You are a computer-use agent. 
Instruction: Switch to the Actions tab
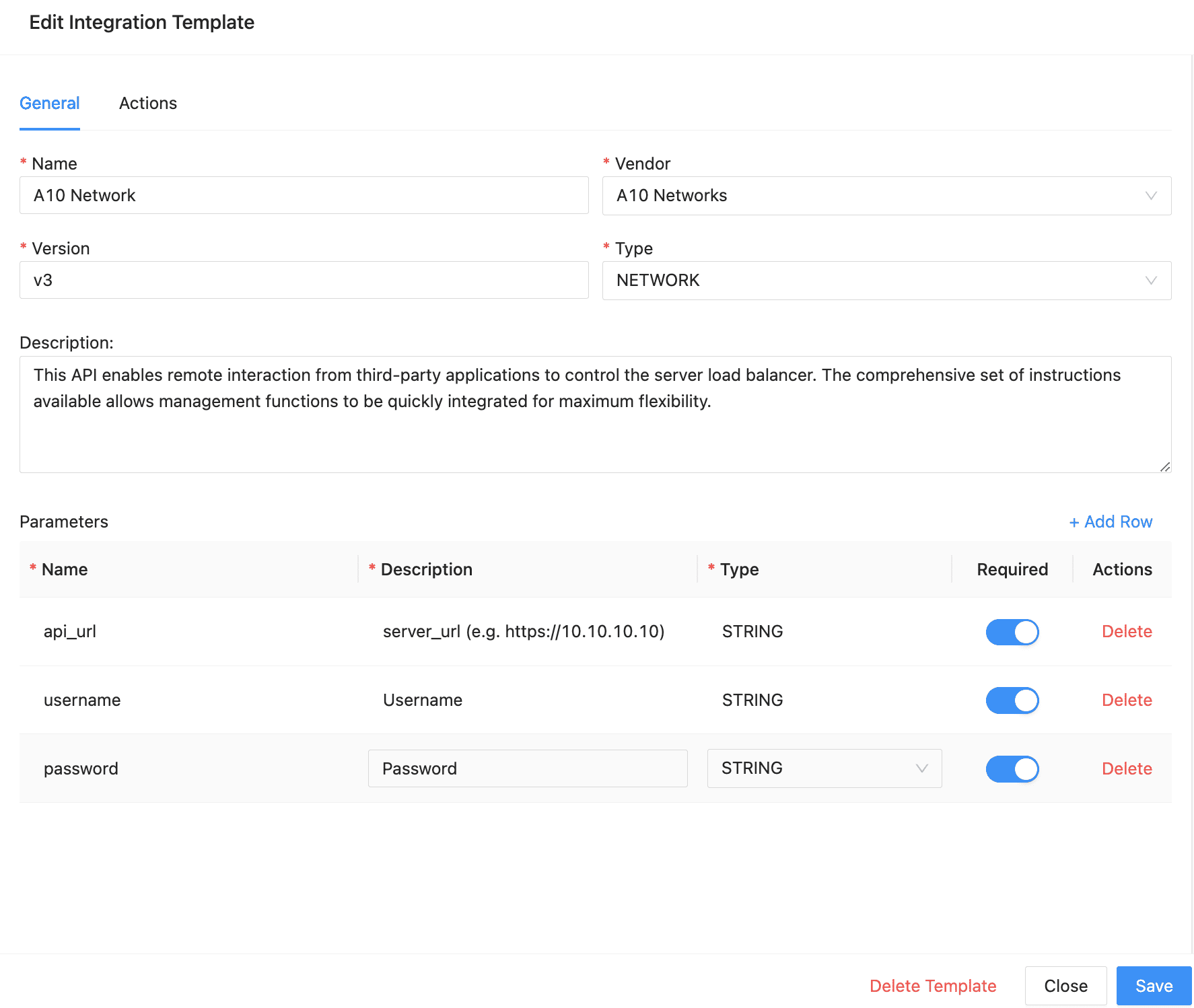click(148, 103)
